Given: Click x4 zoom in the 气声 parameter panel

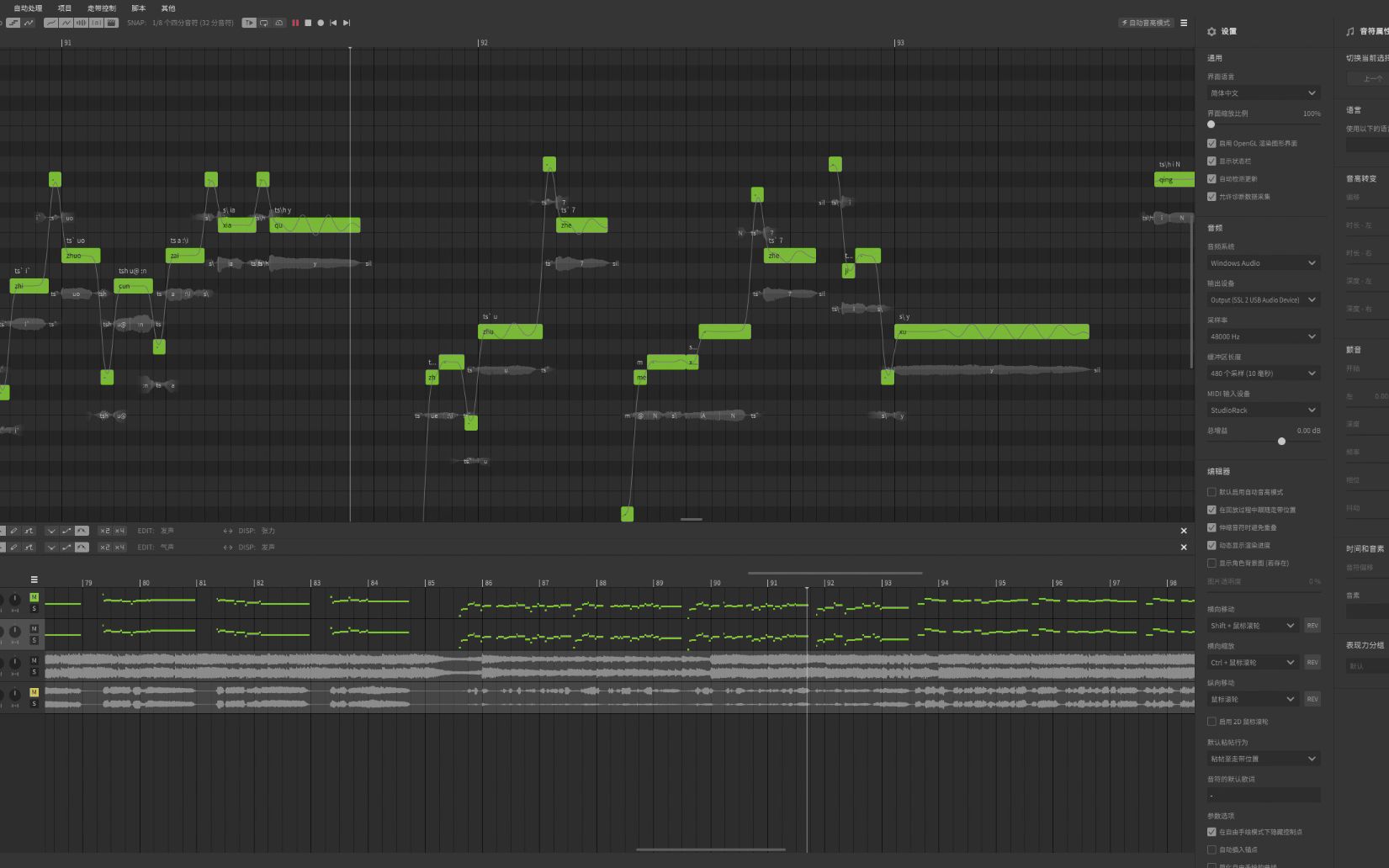Looking at the screenshot, I should (119, 547).
